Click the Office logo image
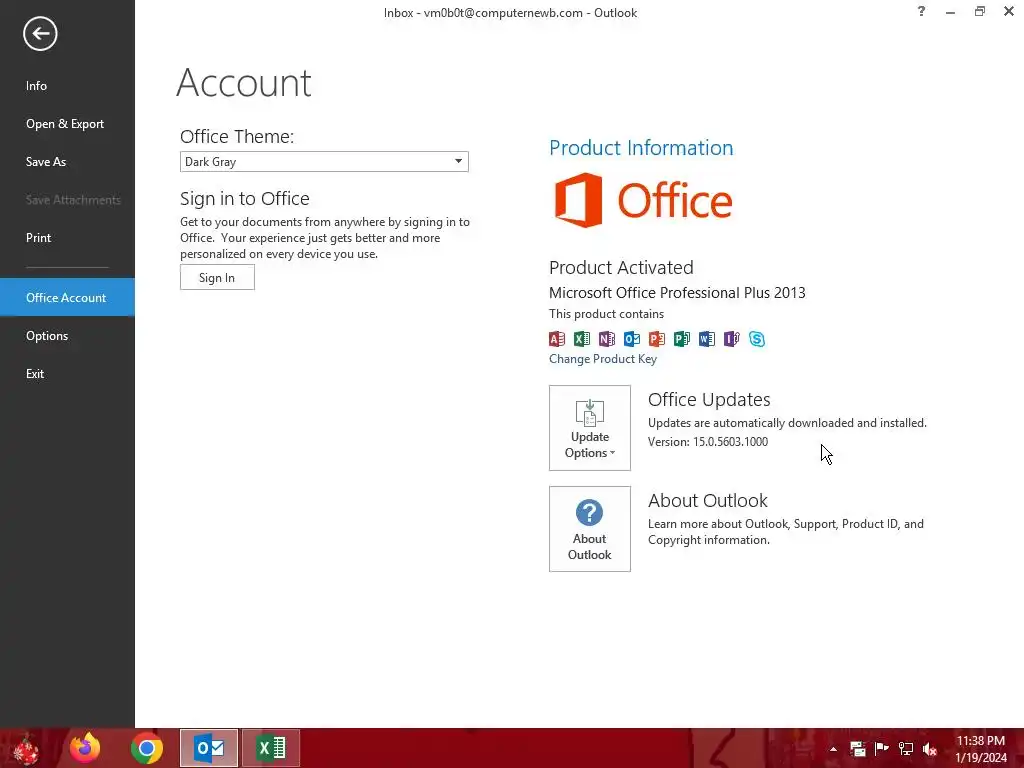Screen dimensions: 1024x768 point(643,200)
